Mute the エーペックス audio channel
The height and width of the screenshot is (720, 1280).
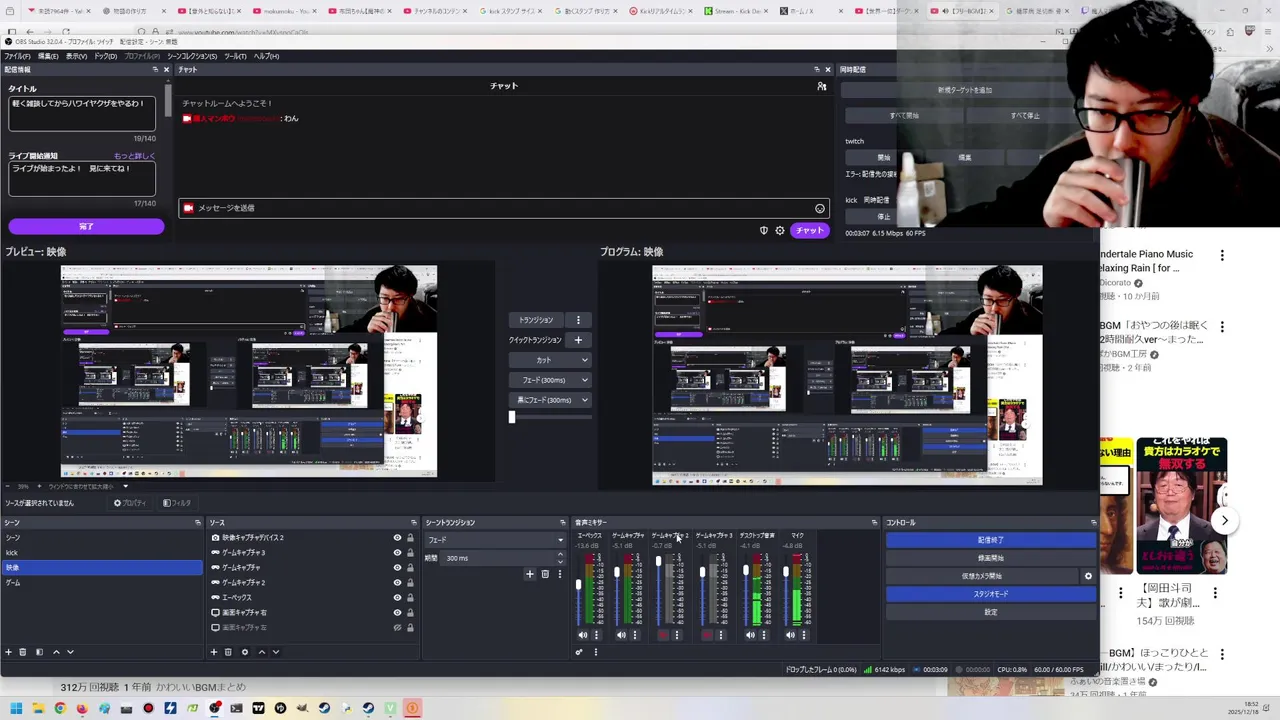(583, 635)
